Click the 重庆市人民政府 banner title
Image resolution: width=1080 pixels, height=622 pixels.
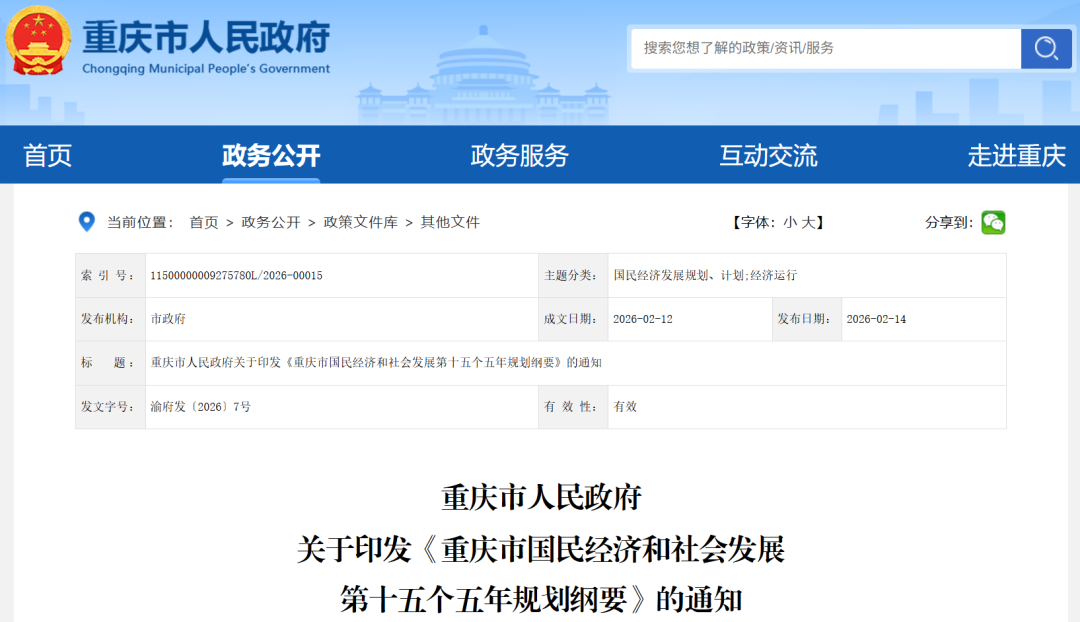(207, 37)
